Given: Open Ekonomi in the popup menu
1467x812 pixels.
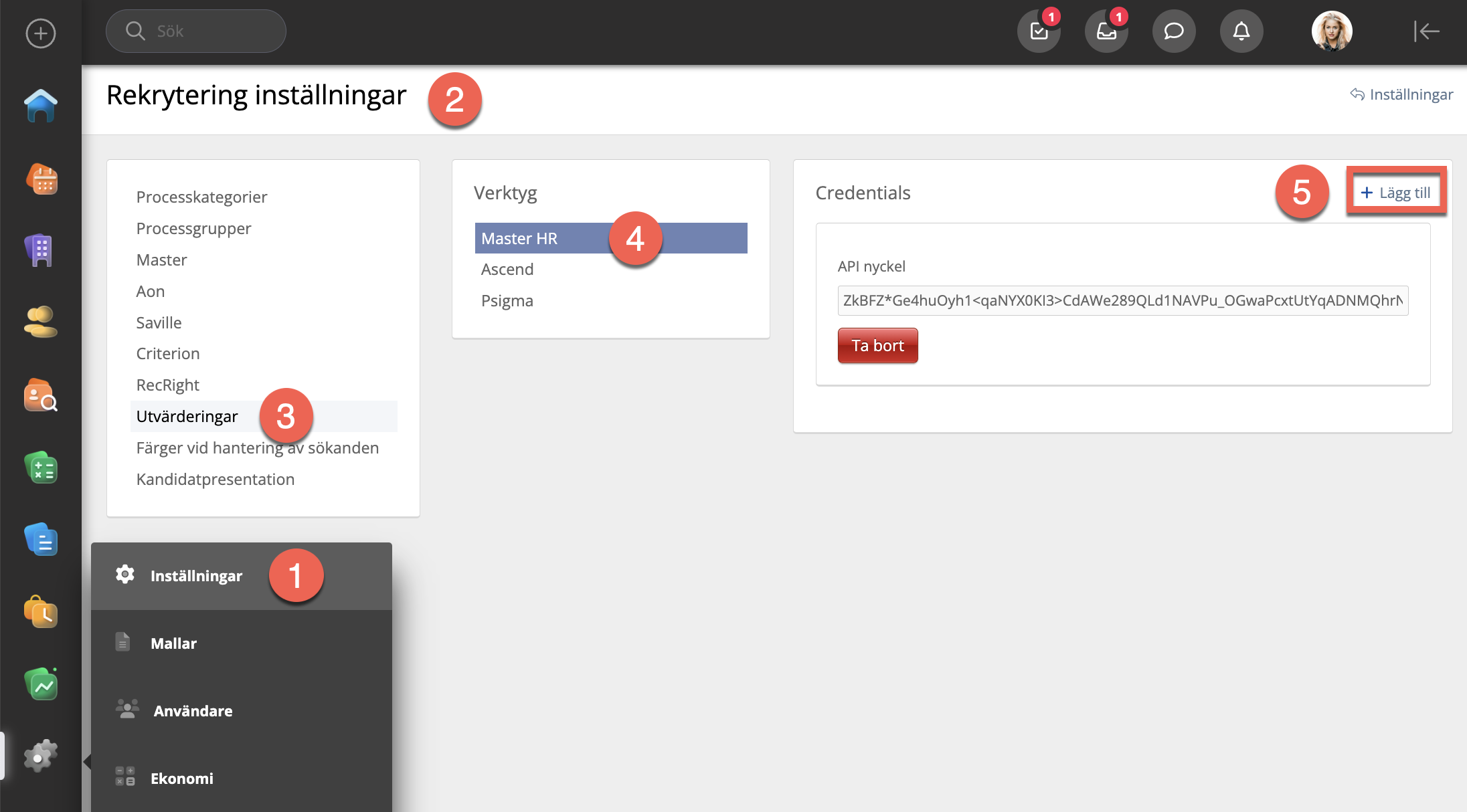Looking at the screenshot, I should (242, 779).
